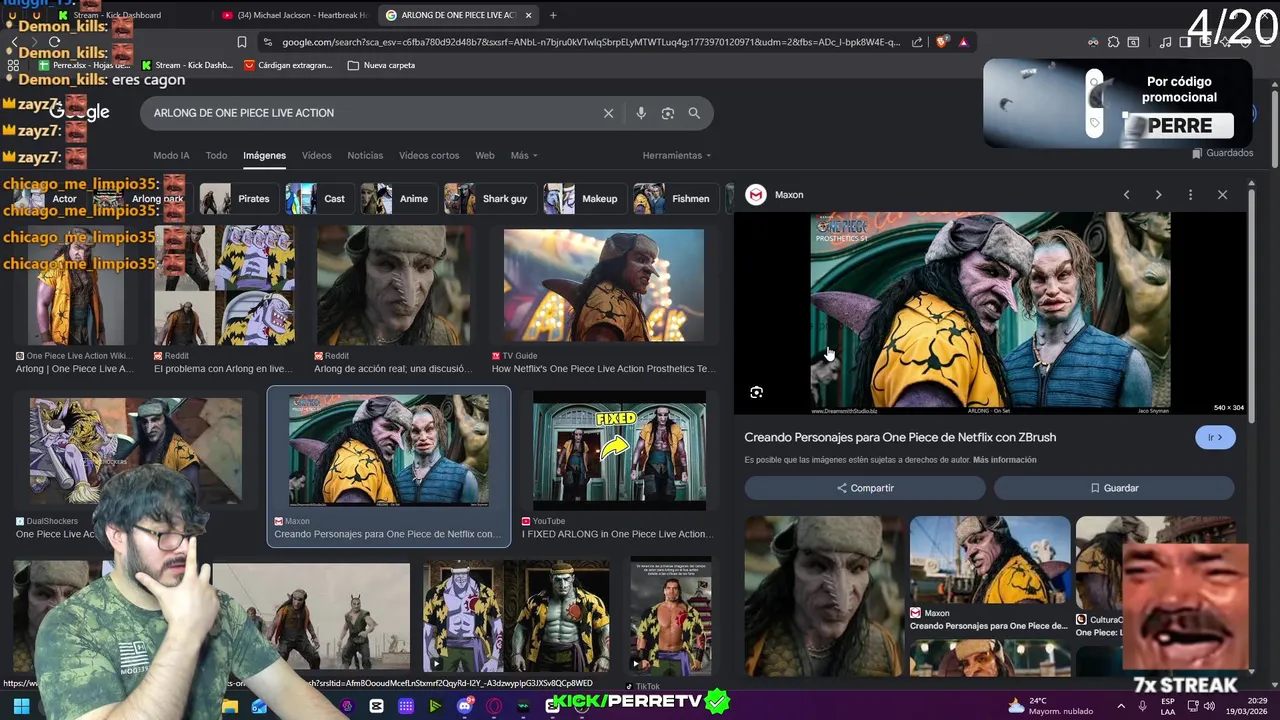
Task: Expand the Herramientas tools dropdown
Action: point(677,155)
